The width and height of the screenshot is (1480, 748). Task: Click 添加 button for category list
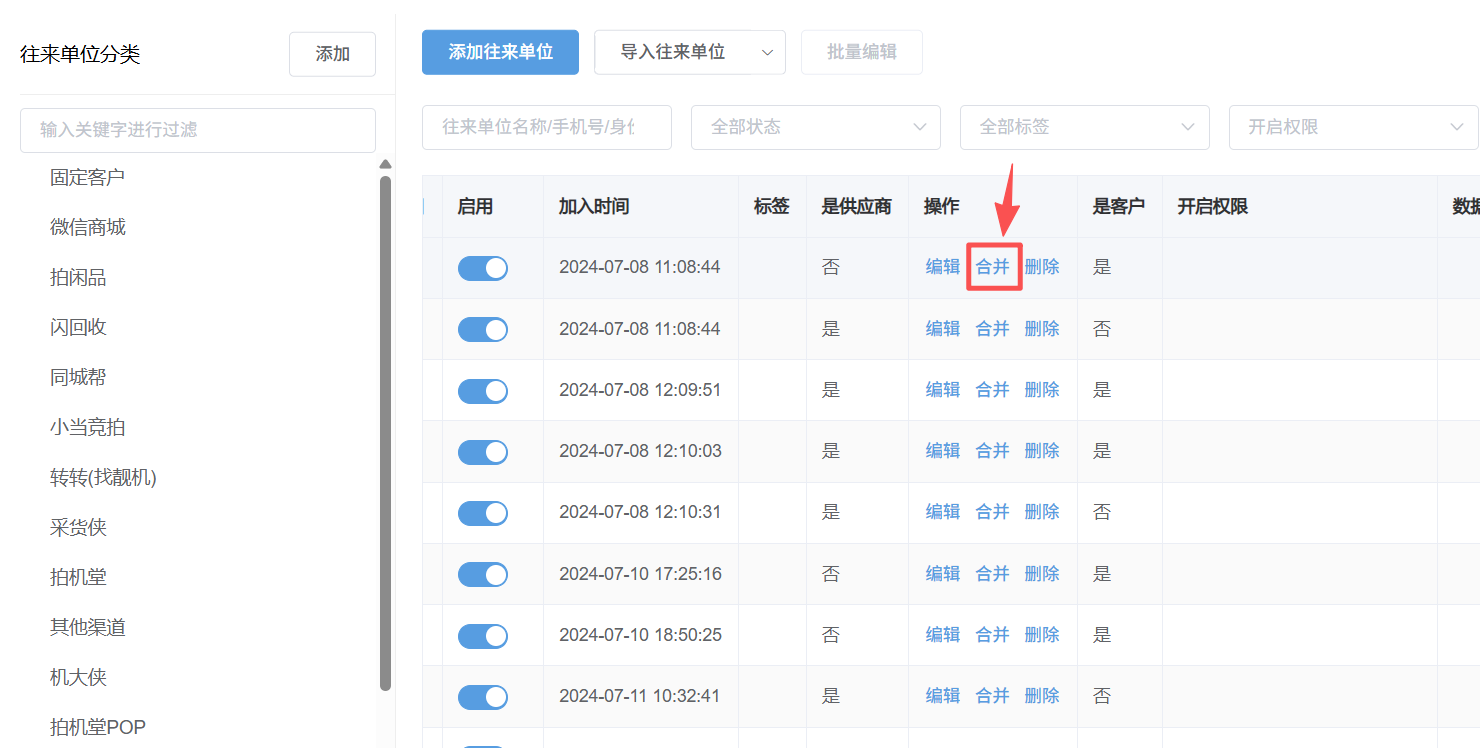tap(332, 54)
